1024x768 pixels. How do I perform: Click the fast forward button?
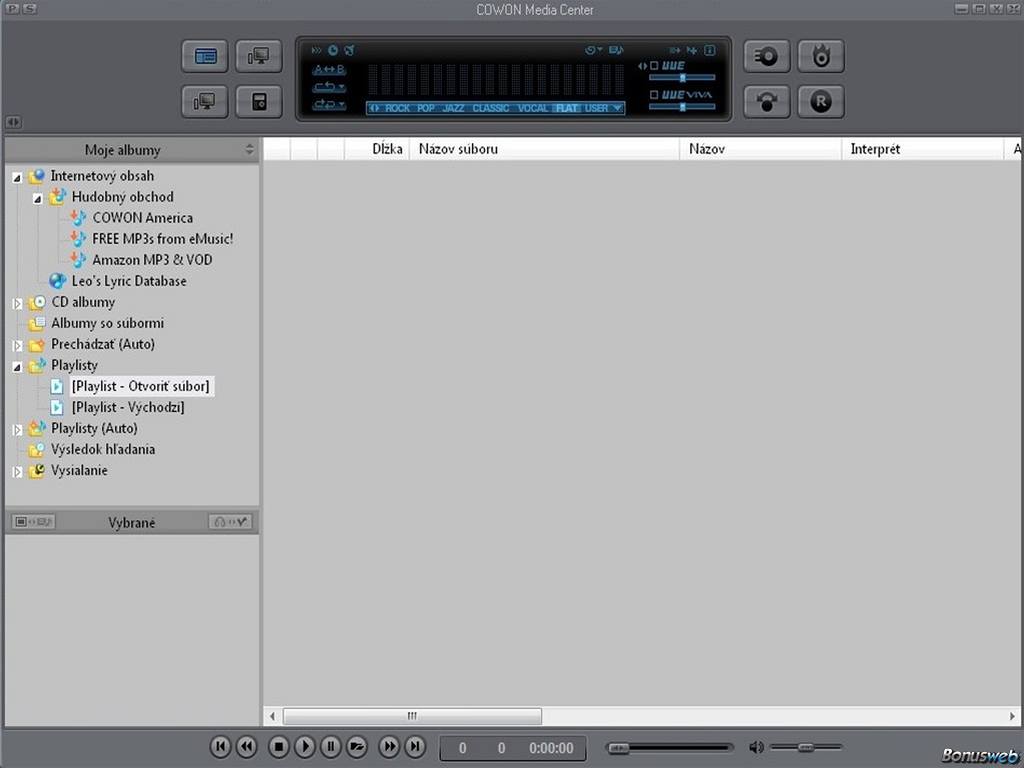click(x=389, y=746)
